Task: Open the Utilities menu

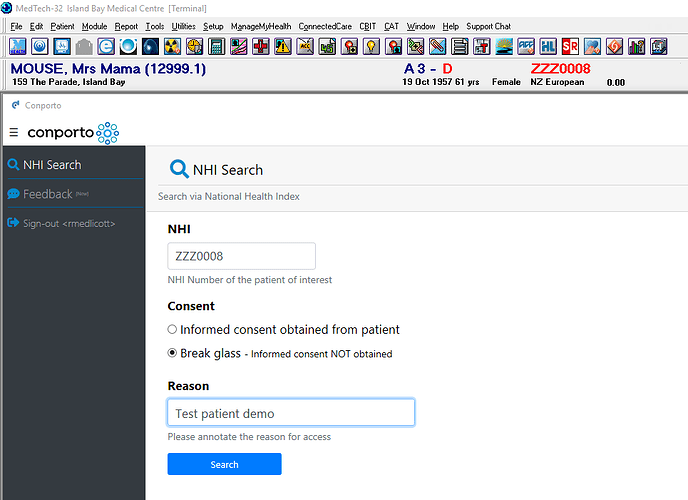Action: (184, 26)
